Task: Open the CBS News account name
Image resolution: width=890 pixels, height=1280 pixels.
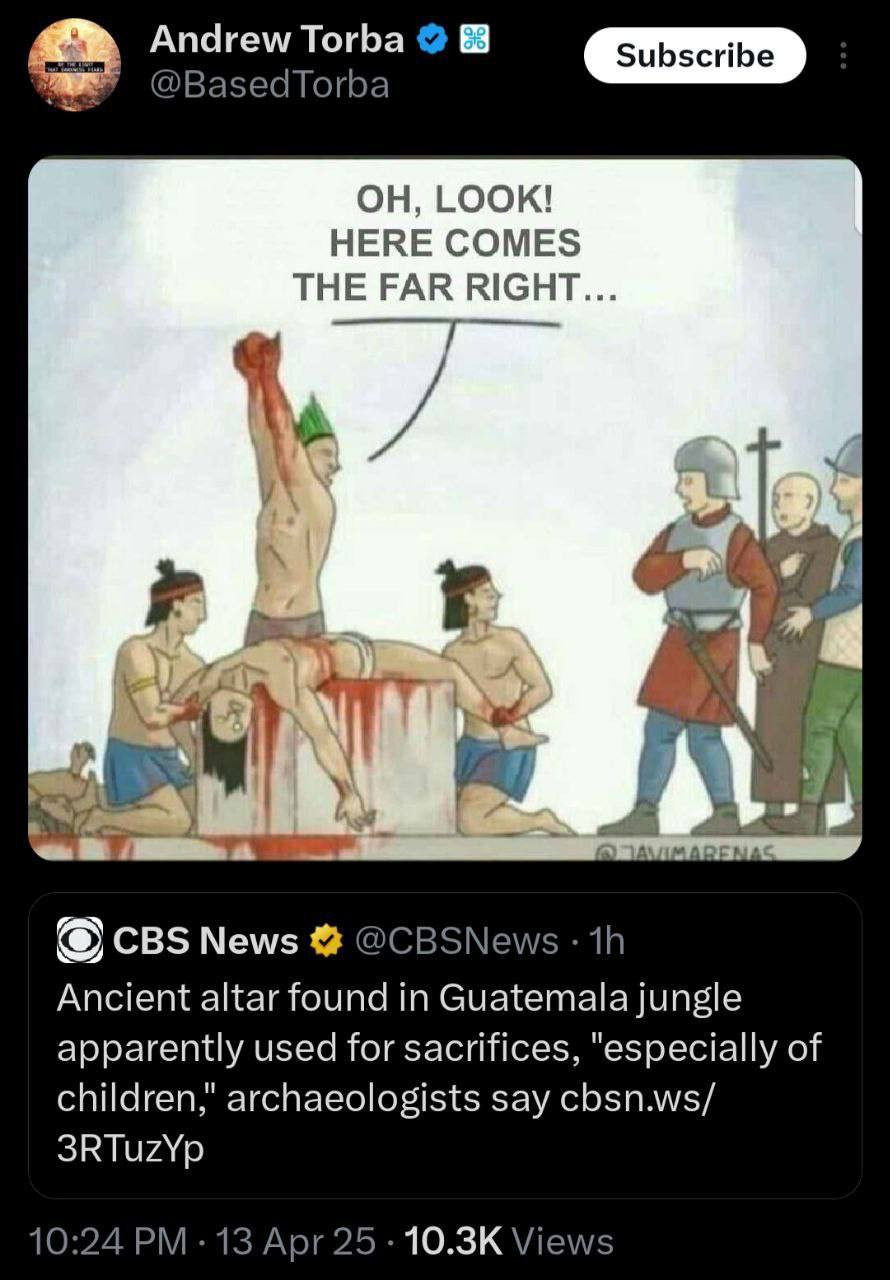Action: point(206,941)
